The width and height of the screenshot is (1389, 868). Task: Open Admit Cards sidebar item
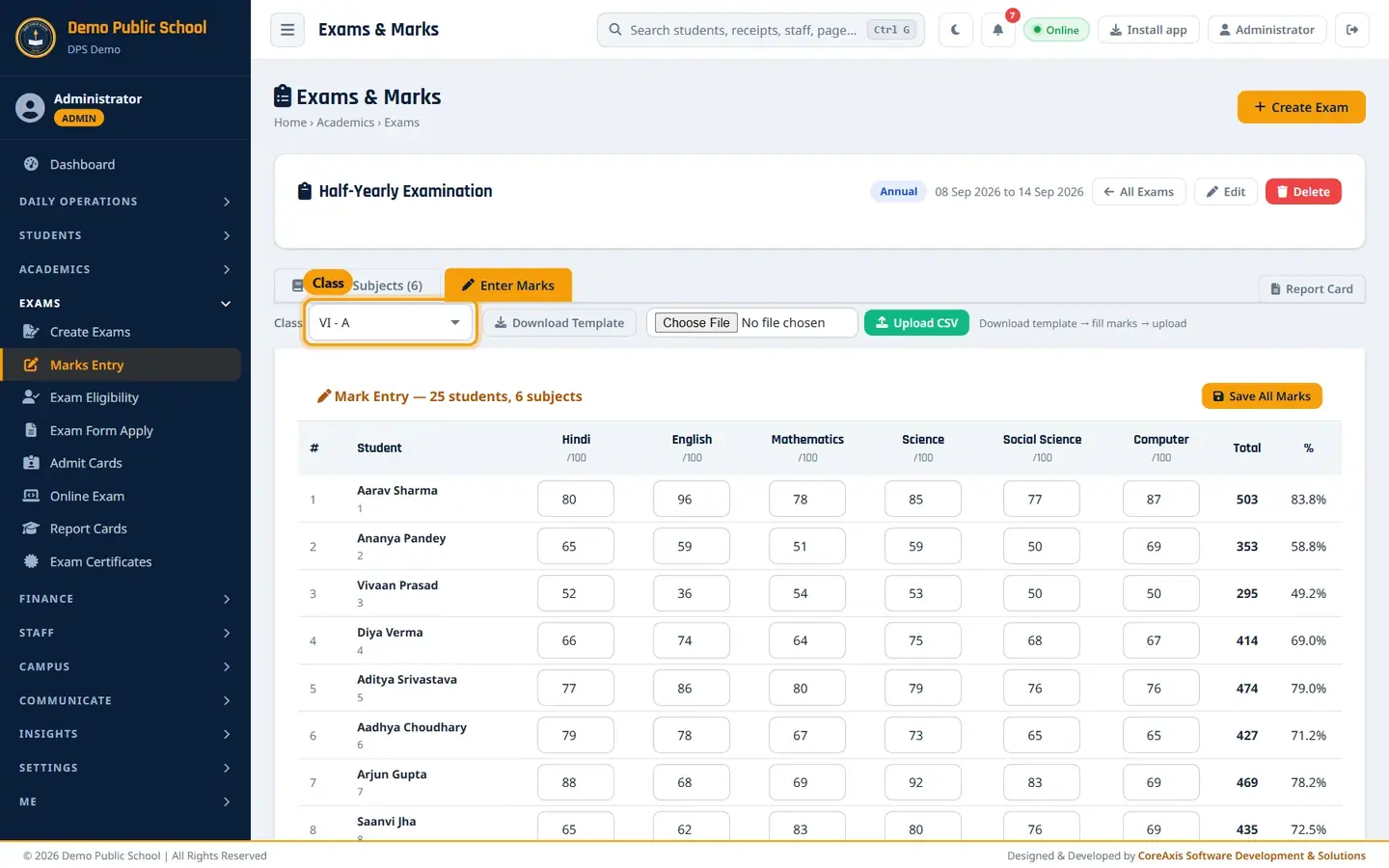coord(121,463)
